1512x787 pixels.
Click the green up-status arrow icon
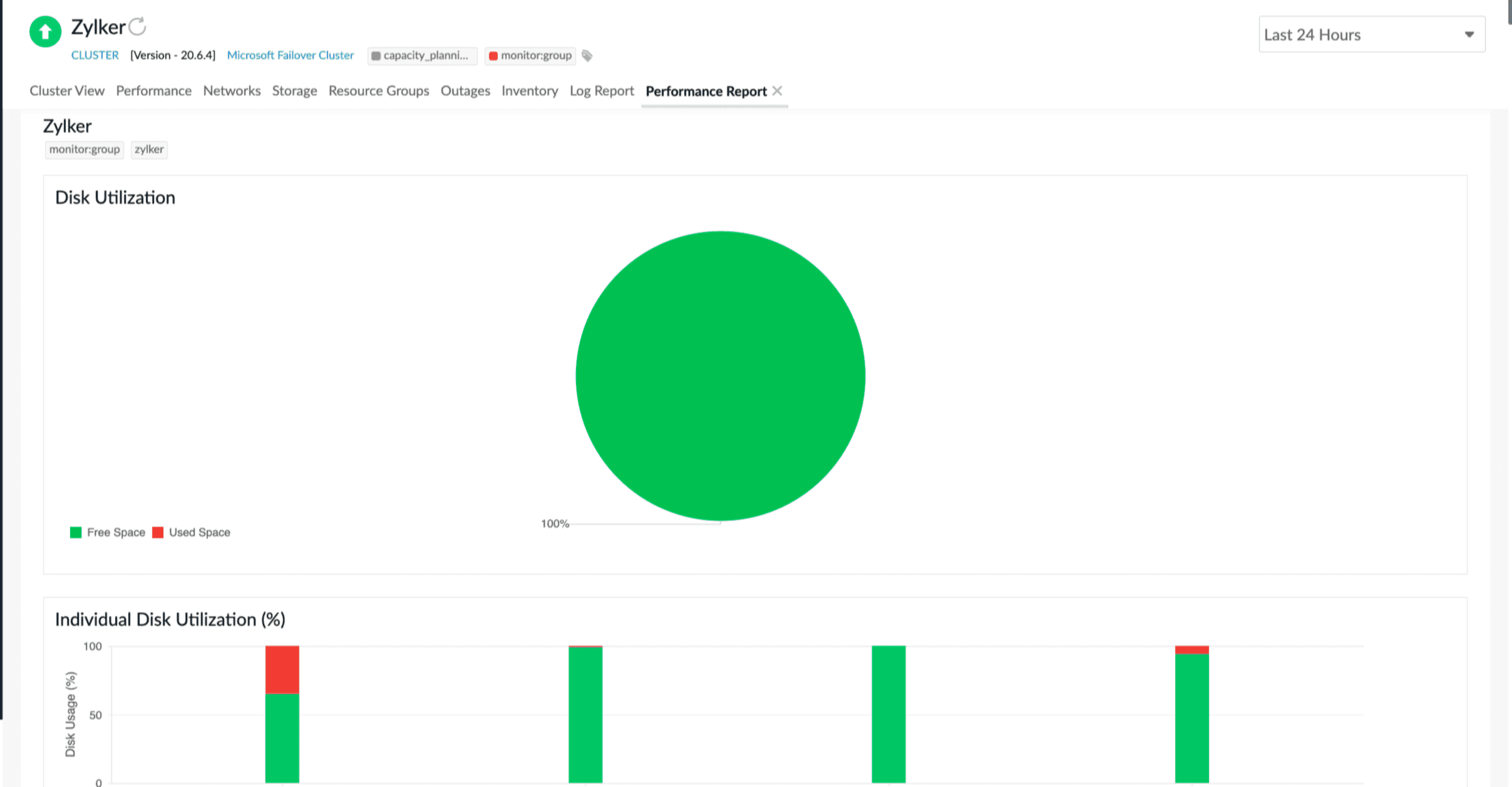point(45,31)
